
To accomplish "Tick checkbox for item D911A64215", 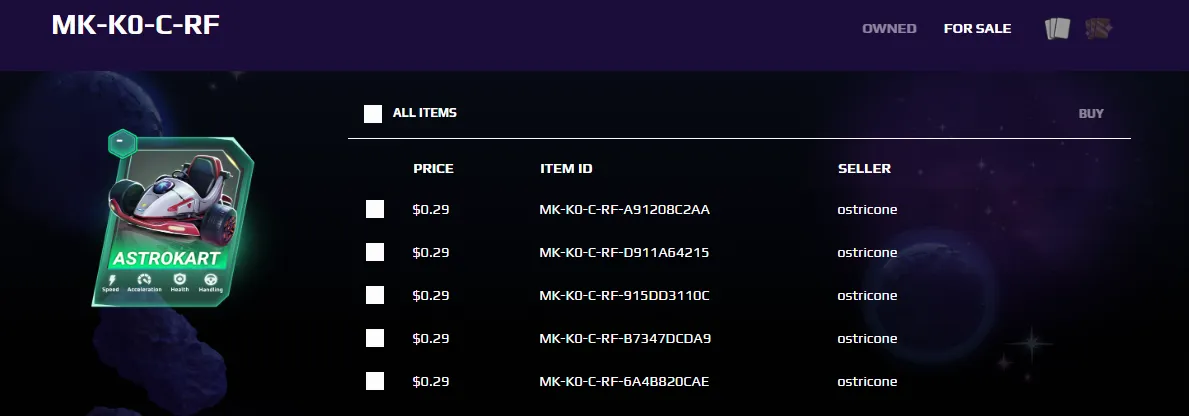I will tap(375, 252).
